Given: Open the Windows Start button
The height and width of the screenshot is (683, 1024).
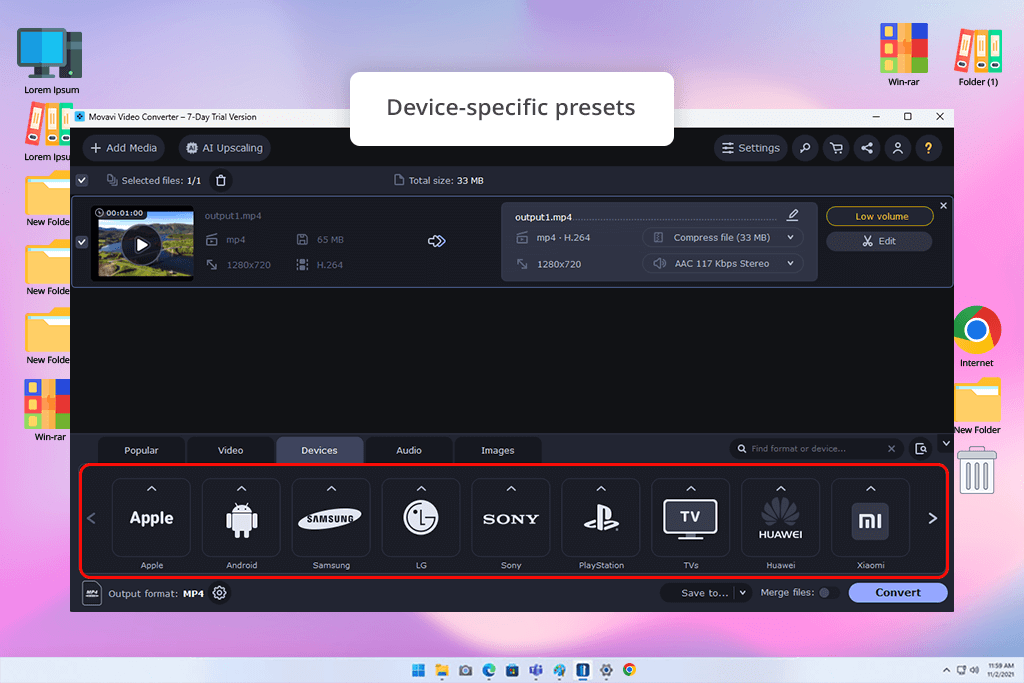Looking at the screenshot, I should coord(418,670).
